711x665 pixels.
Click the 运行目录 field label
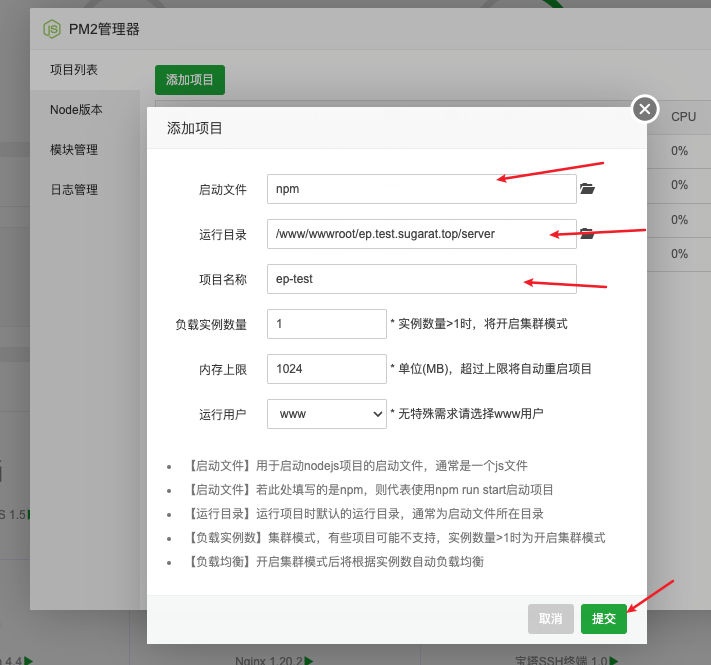click(223, 234)
